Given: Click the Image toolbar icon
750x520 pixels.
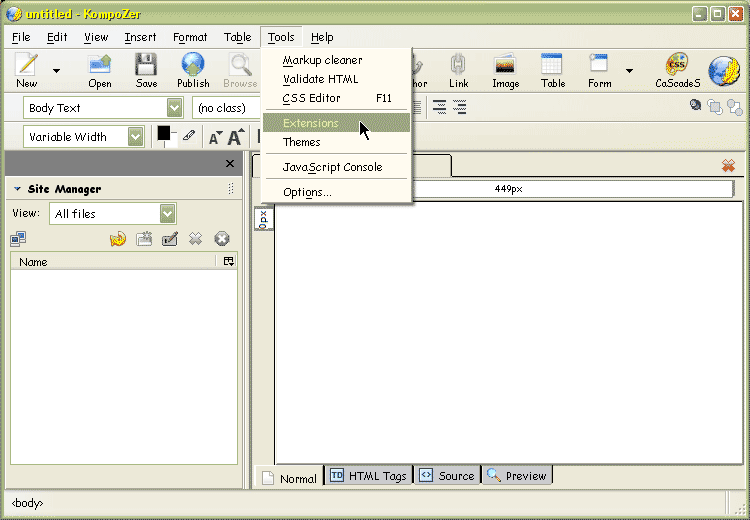Looking at the screenshot, I should tap(506, 70).
